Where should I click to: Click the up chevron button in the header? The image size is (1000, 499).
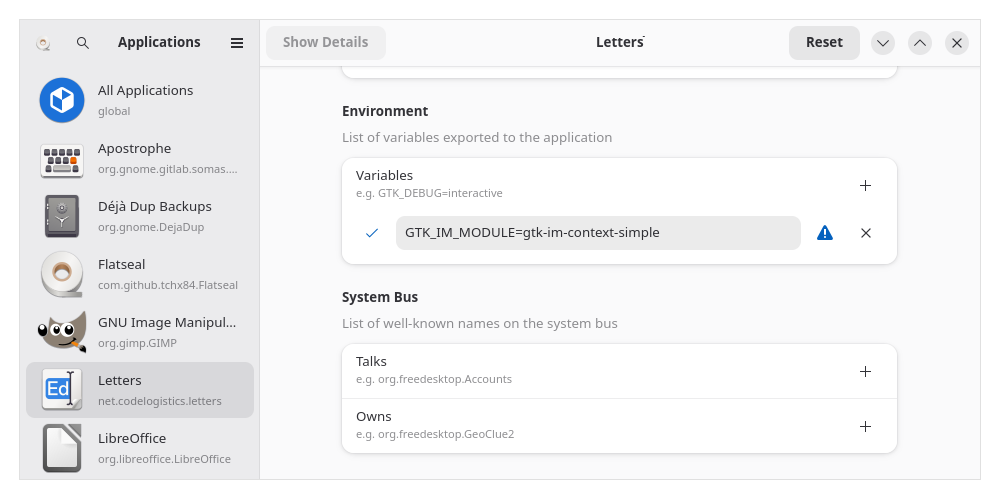(920, 43)
